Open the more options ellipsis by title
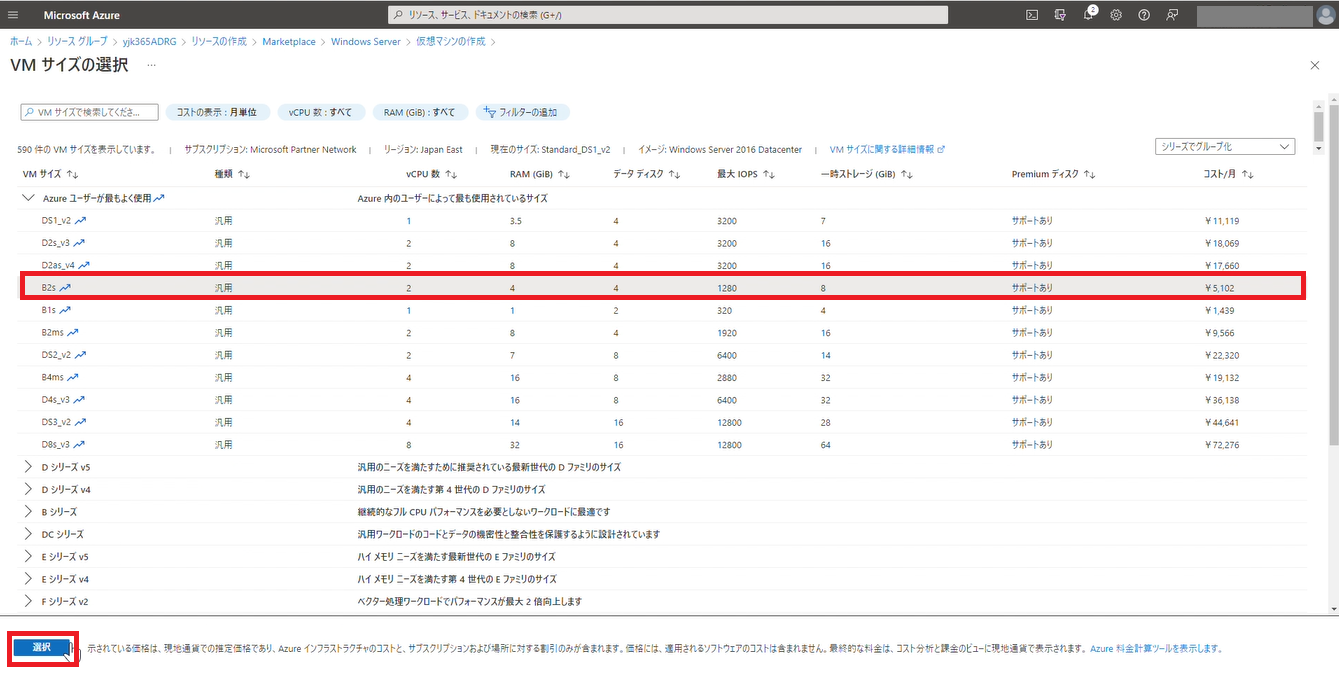 pos(152,66)
